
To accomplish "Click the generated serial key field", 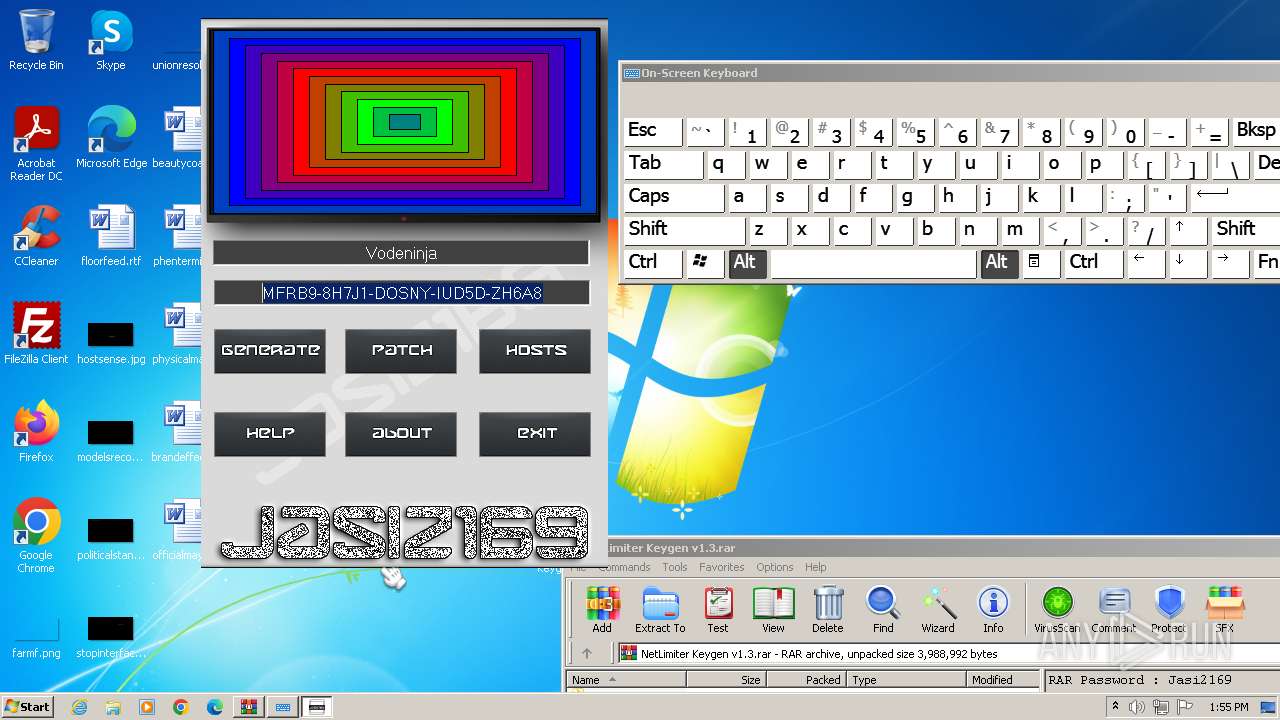I will pos(401,293).
